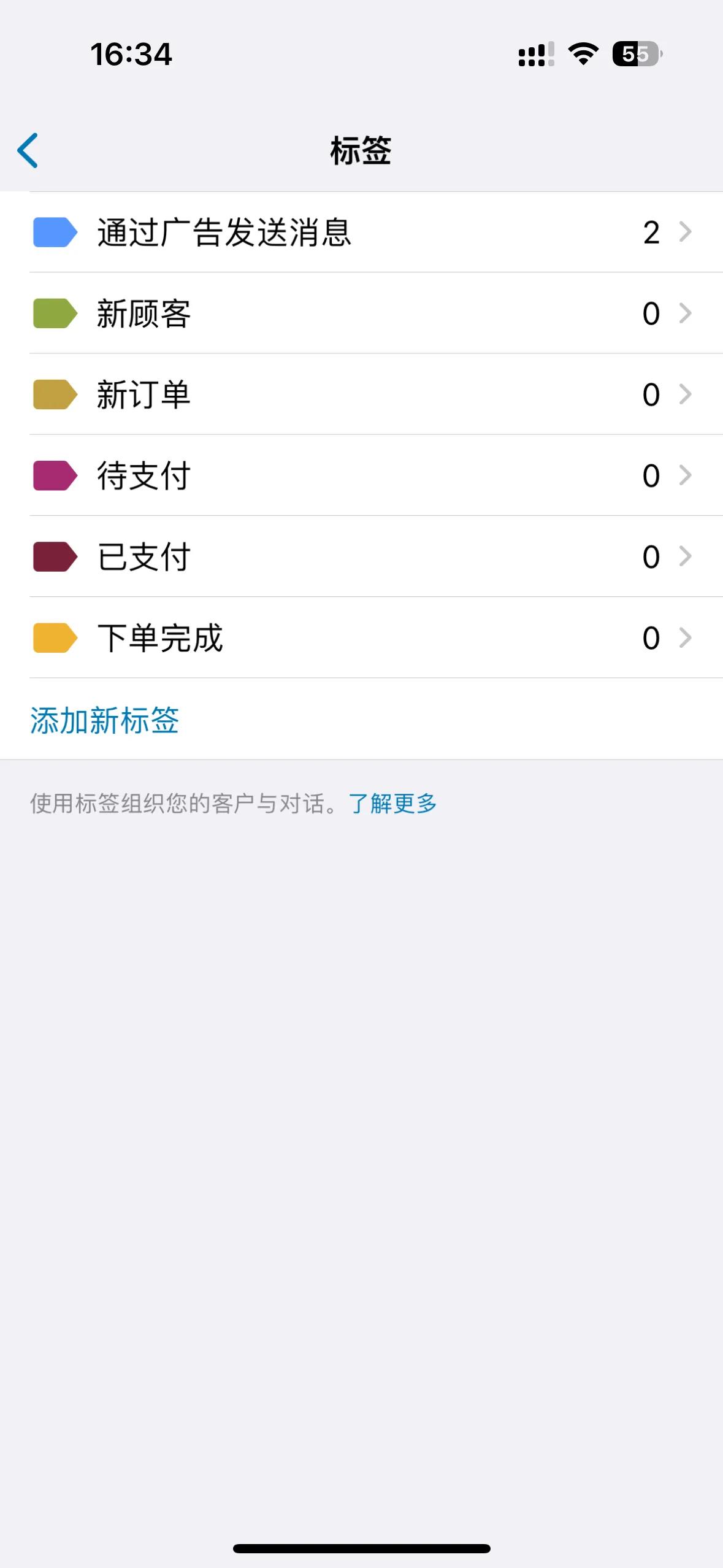
Task: Tap the battery indicator icon
Action: coord(637,54)
